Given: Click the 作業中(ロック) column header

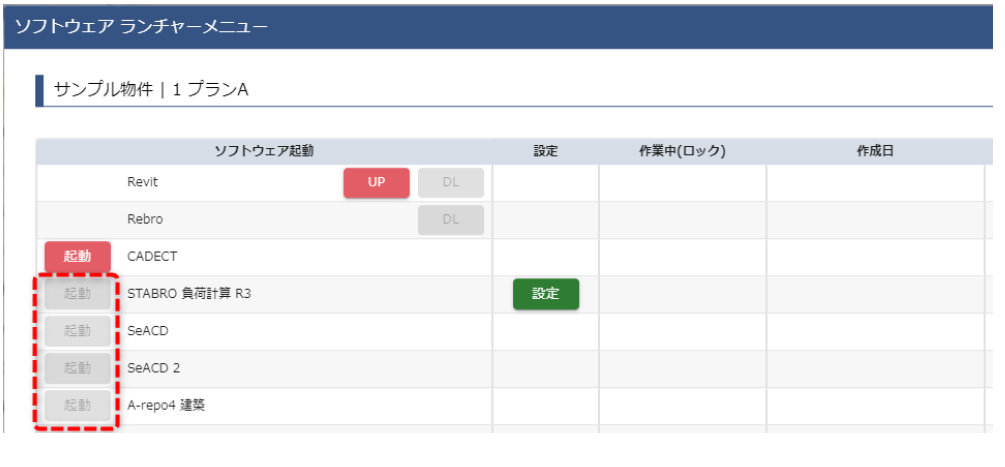Looking at the screenshot, I should pyautogui.click(x=682, y=151).
